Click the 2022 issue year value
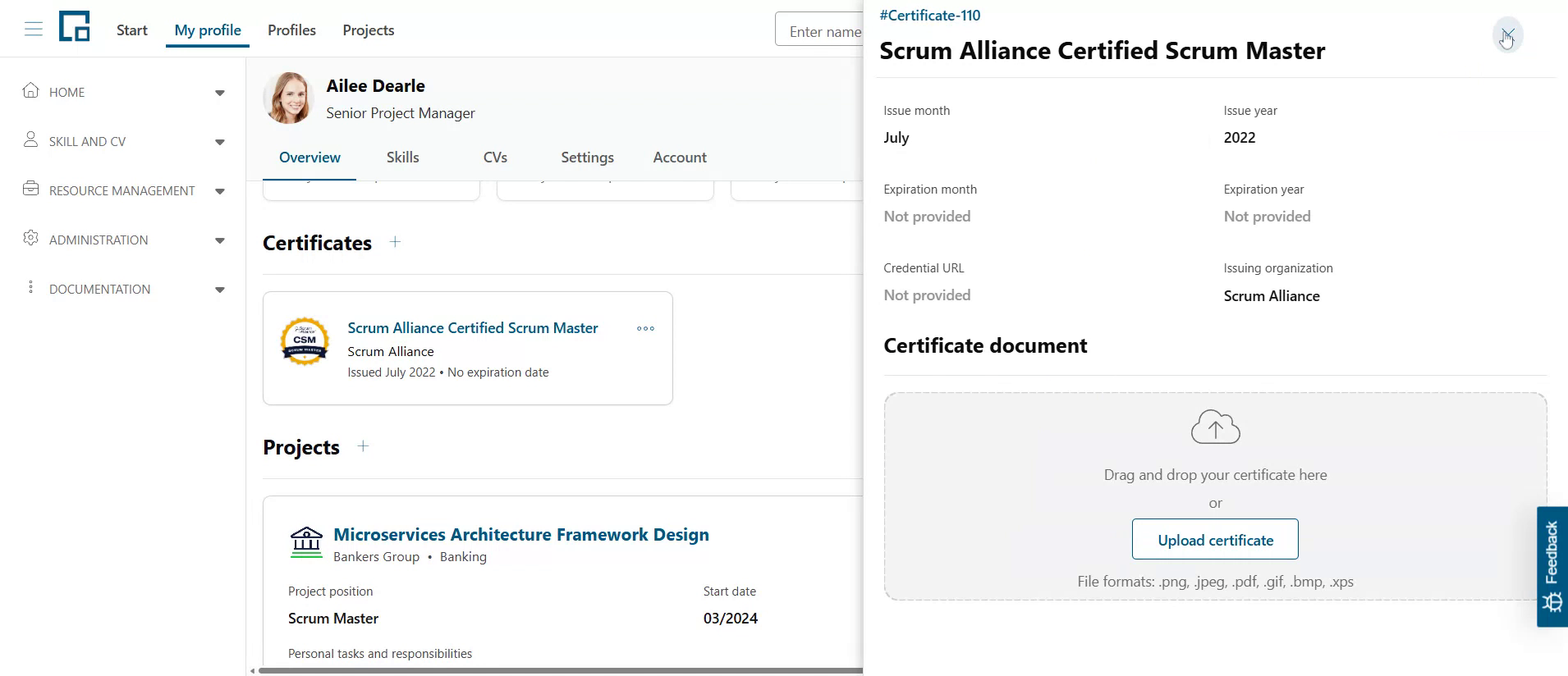Screen dimensions: 1568x676 (1240, 138)
